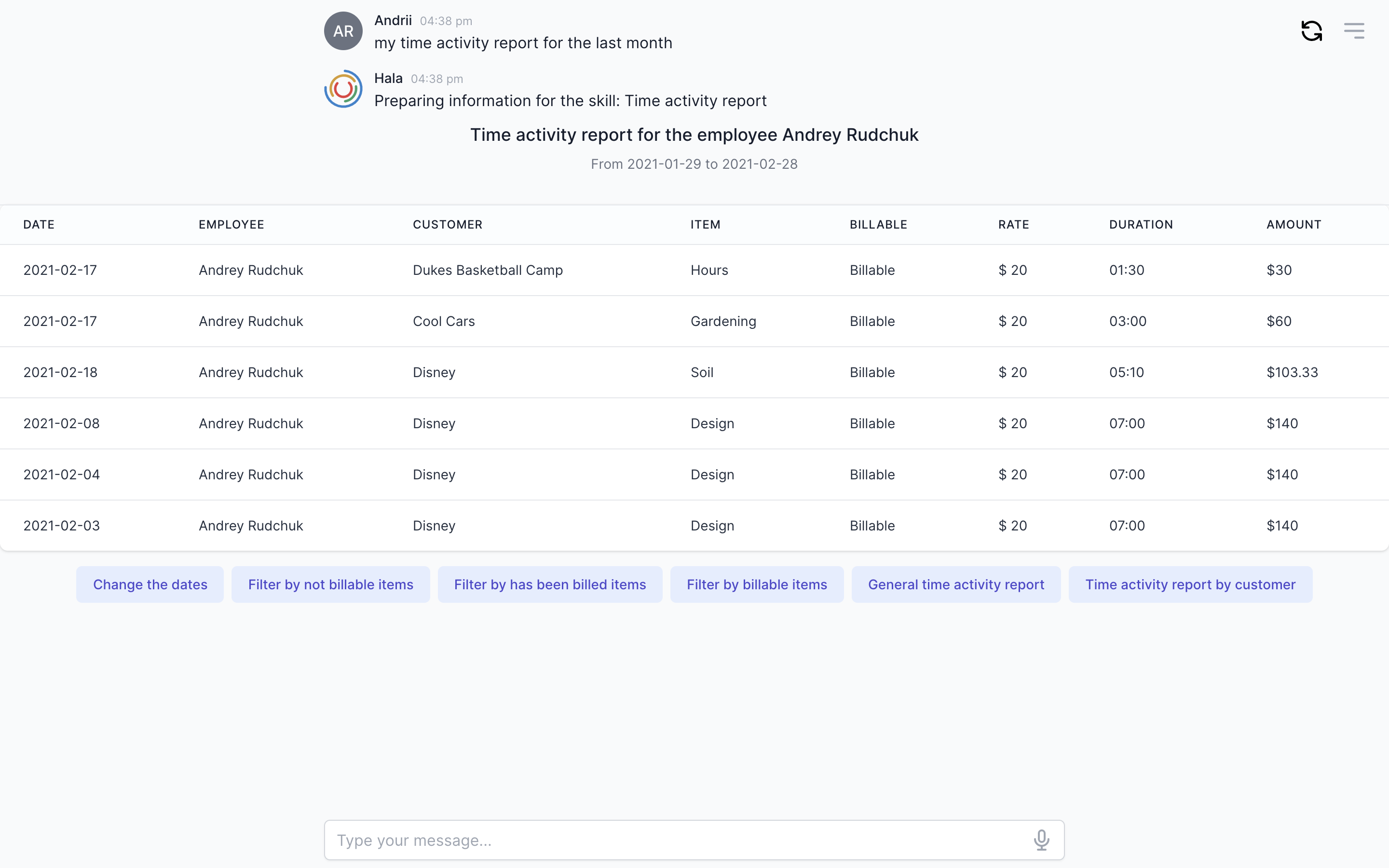Click $140 amount in the 2021-02-04 row
The width and height of the screenshot is (1389, 868).
pyautogui.click(x=1282, y=474)
